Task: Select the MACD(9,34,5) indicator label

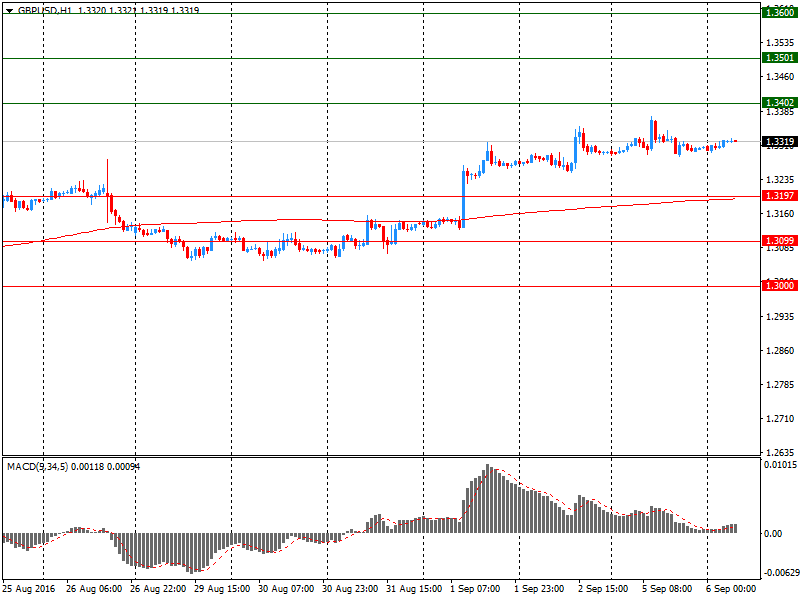Action: (x=37, y=466)
